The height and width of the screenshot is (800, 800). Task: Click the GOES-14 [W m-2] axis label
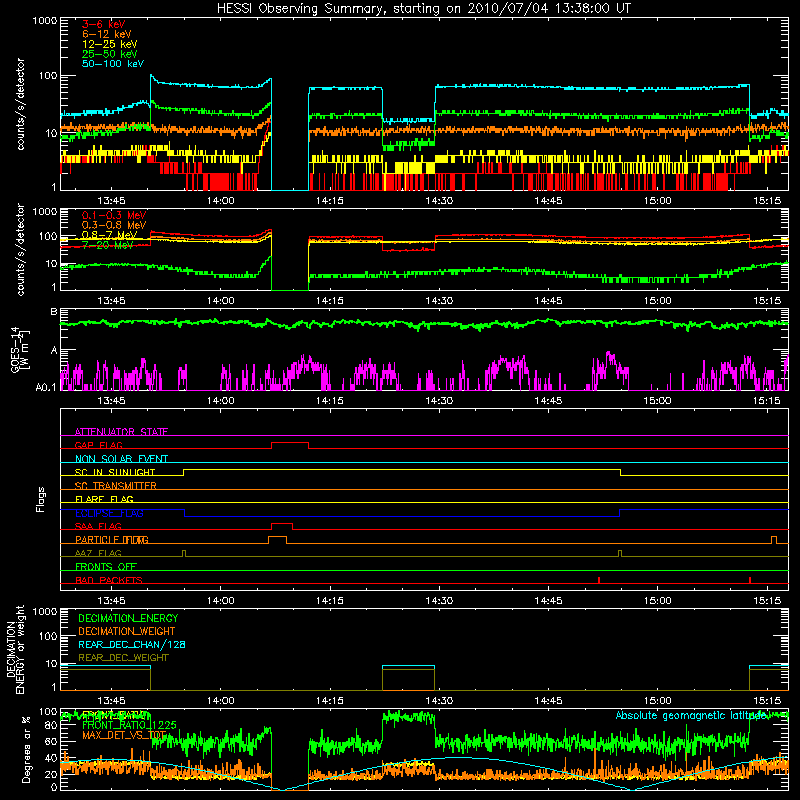tap(19, 350)
